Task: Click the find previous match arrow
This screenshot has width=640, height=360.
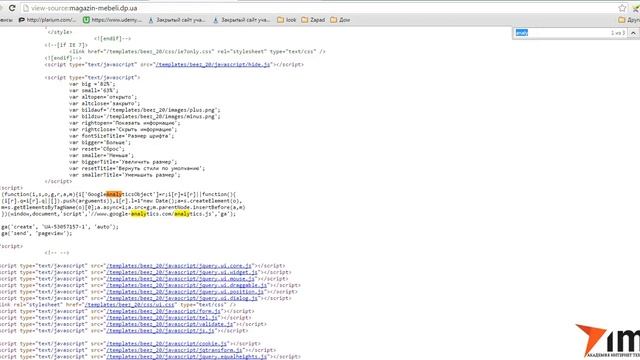Action: pyautogui.click(x=633, y=33)
